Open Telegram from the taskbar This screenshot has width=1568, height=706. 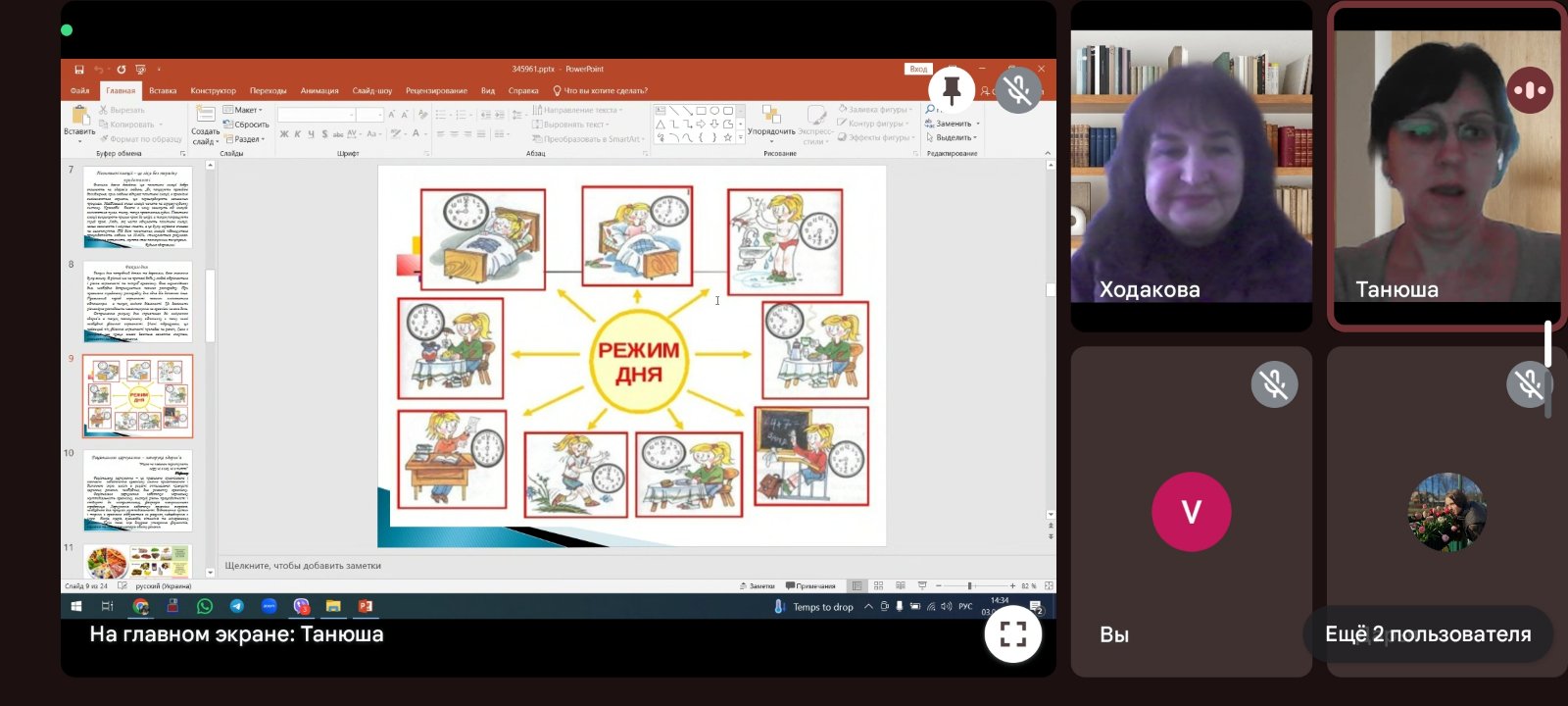point(237,606)
